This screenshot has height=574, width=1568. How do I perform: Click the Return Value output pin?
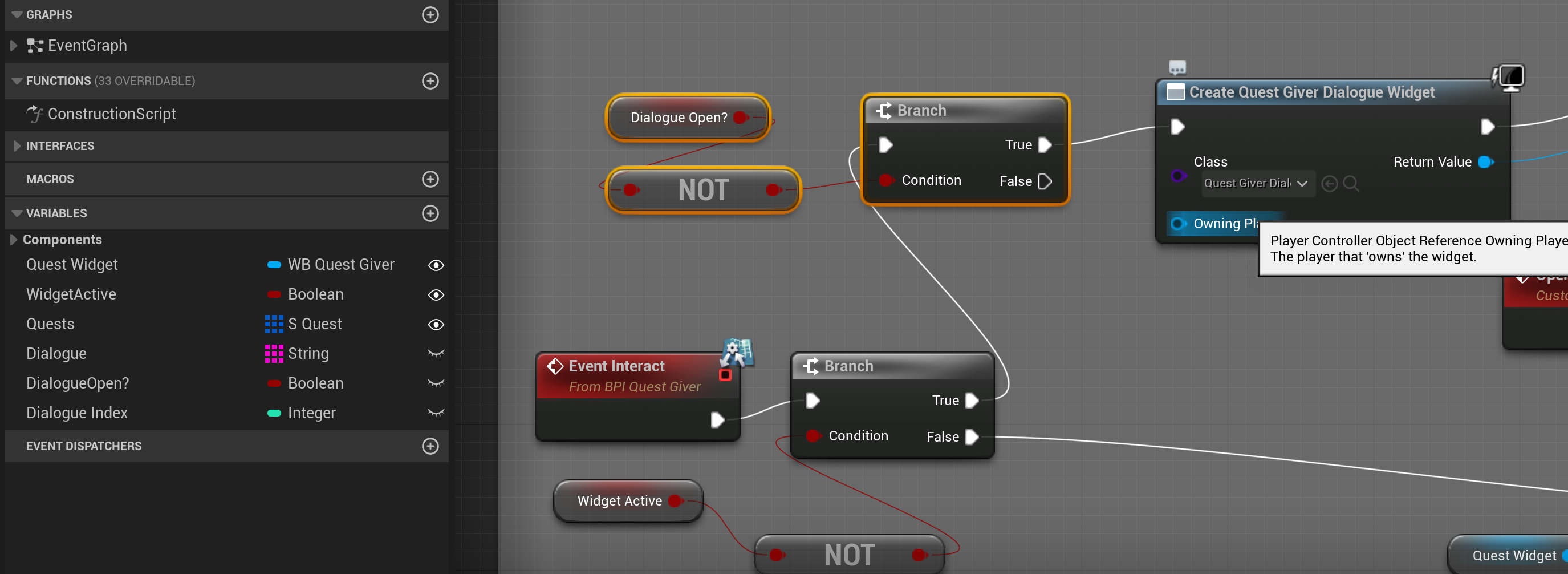(x=1486, y=162)
